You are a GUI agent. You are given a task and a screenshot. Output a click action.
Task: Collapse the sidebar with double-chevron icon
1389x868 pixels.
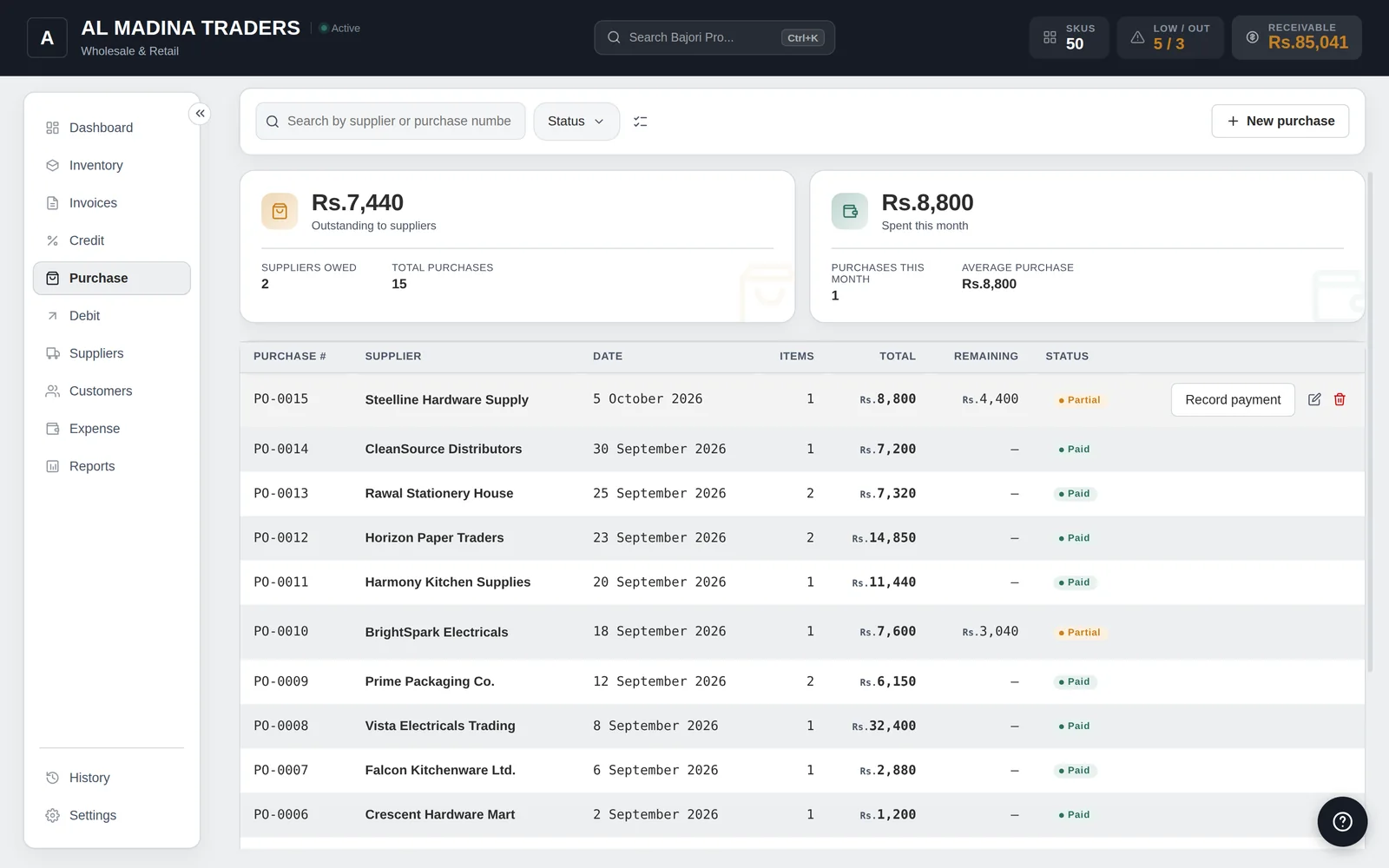(200, 114)
